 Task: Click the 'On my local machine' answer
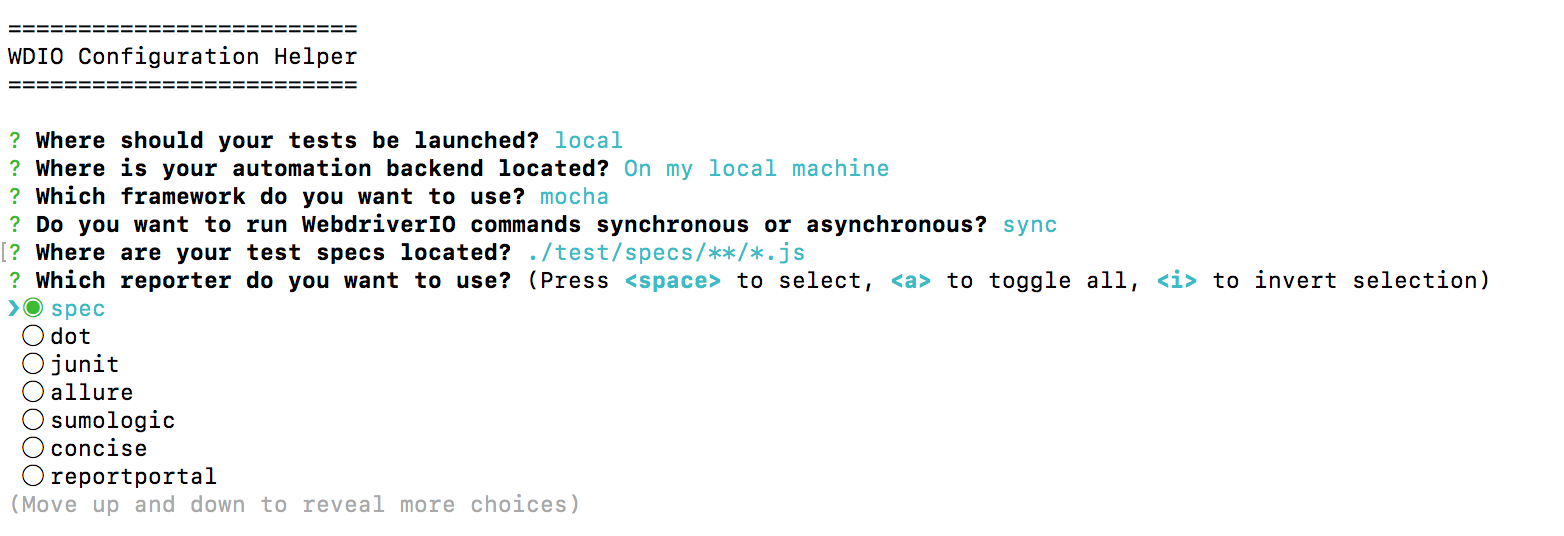[756, 168]
